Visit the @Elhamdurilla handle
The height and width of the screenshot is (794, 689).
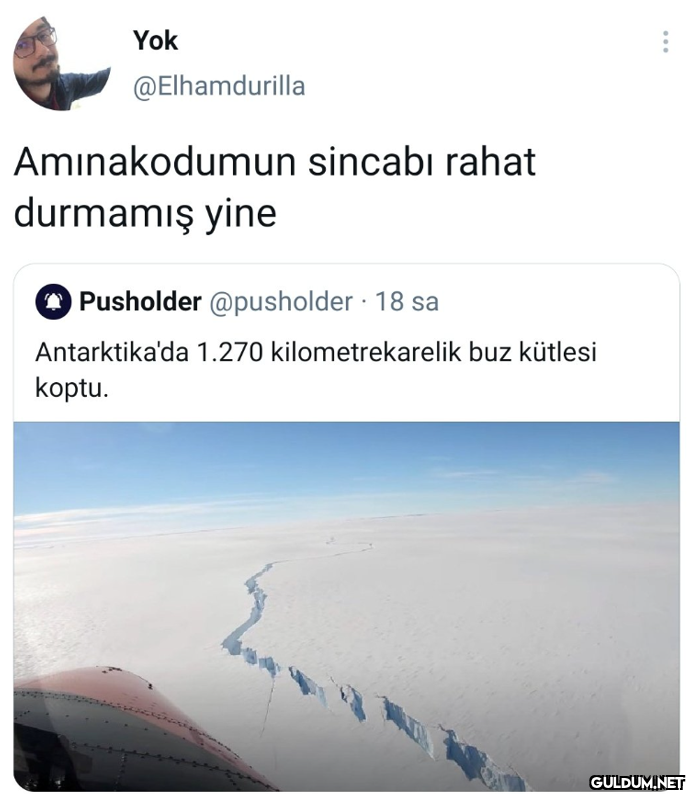click(x=219, y=87)
